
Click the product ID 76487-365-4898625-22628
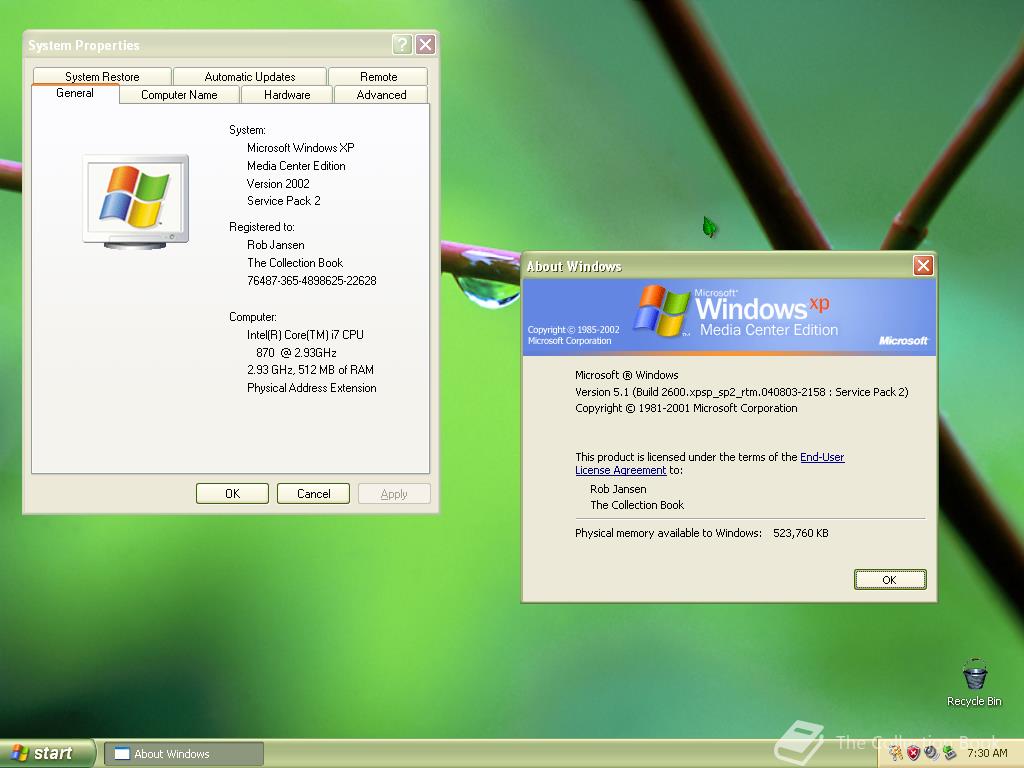pos(312,281)
